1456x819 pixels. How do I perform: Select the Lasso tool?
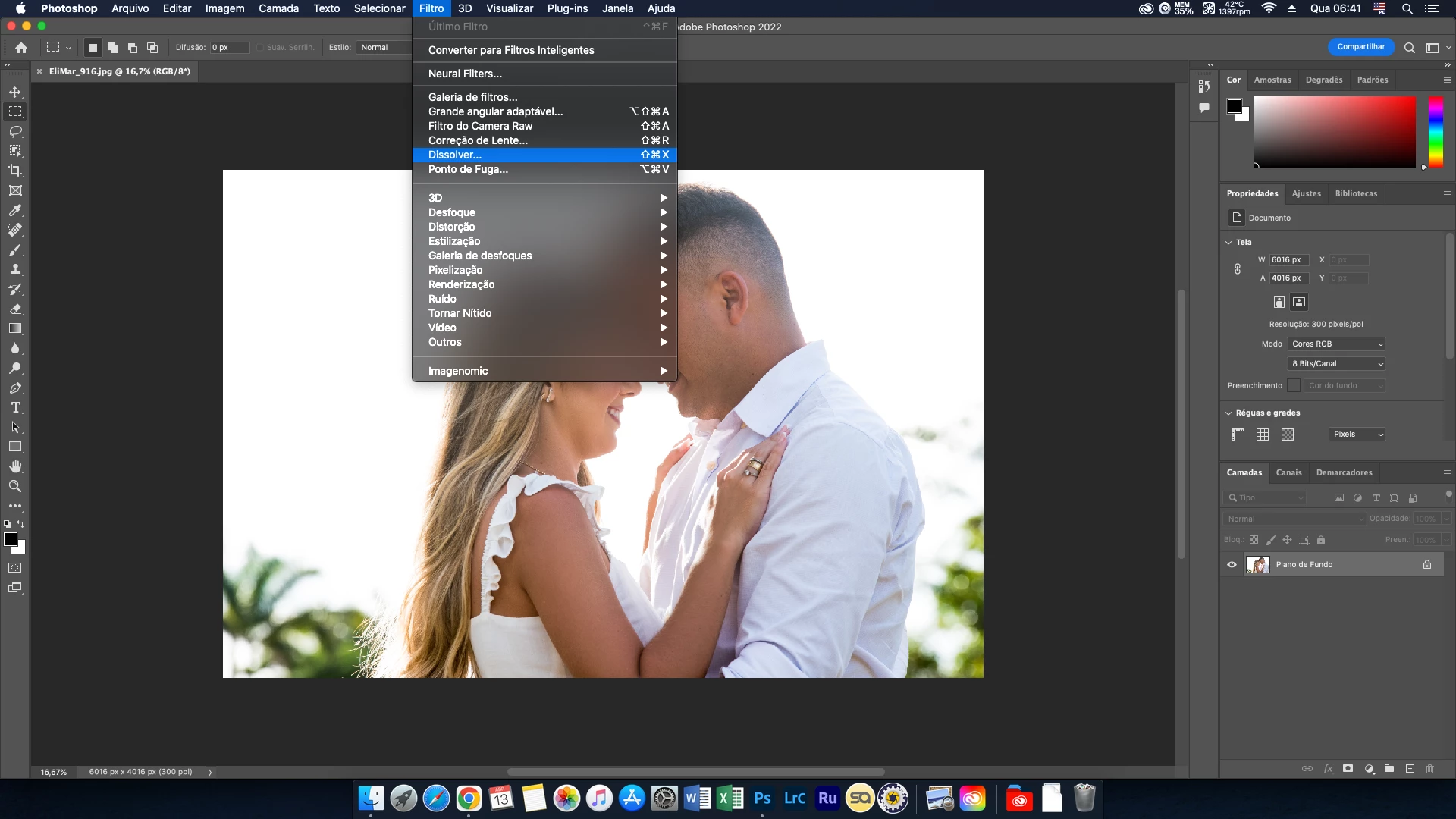pos(15,131)
